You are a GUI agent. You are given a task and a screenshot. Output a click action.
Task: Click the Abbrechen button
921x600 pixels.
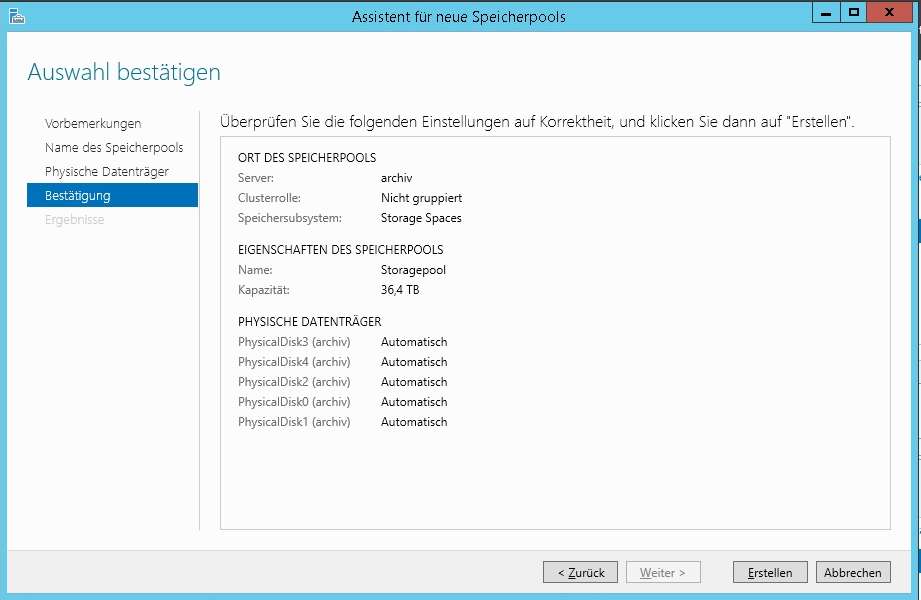pyautogui.click(x=853, y=572)
